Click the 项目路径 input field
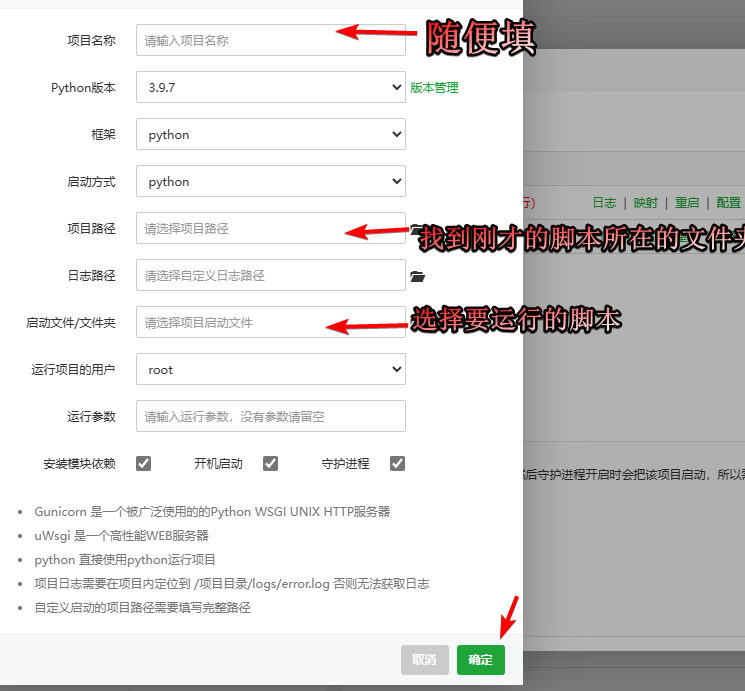 click(240, 229)
